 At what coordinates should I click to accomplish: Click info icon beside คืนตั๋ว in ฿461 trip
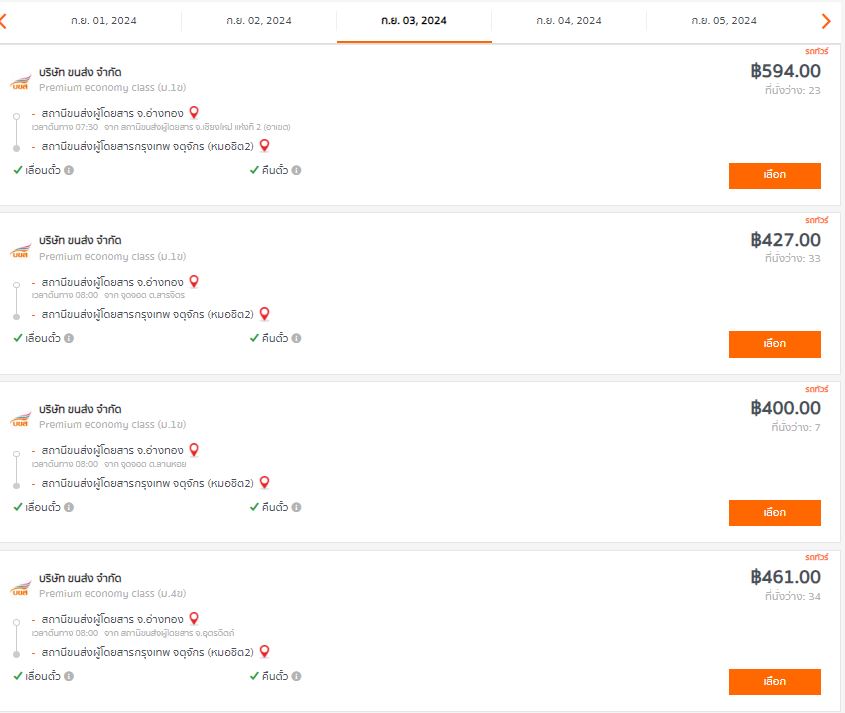click(296, 676)
